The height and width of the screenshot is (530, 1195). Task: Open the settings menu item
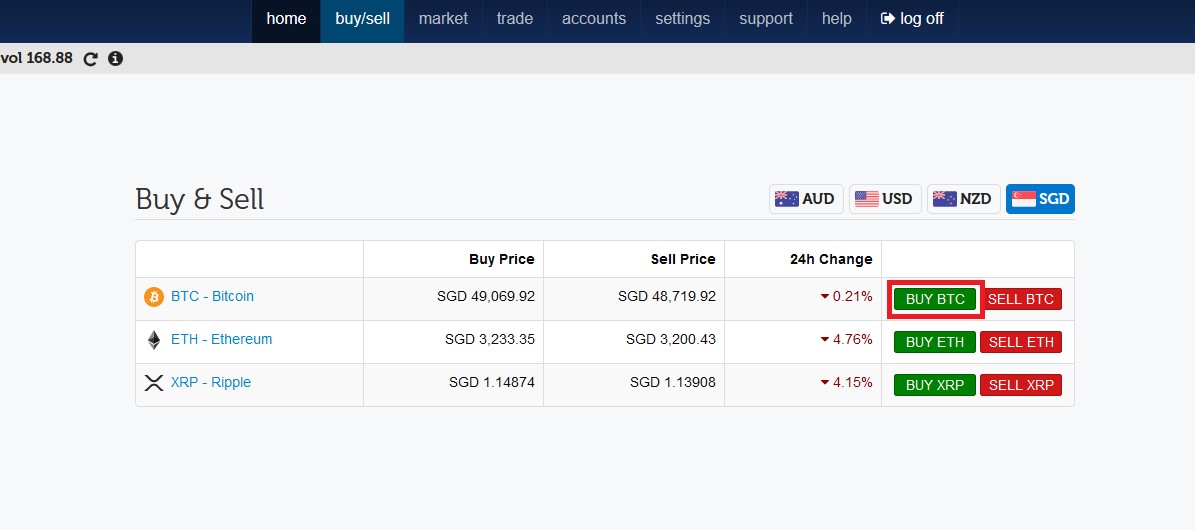682,19
